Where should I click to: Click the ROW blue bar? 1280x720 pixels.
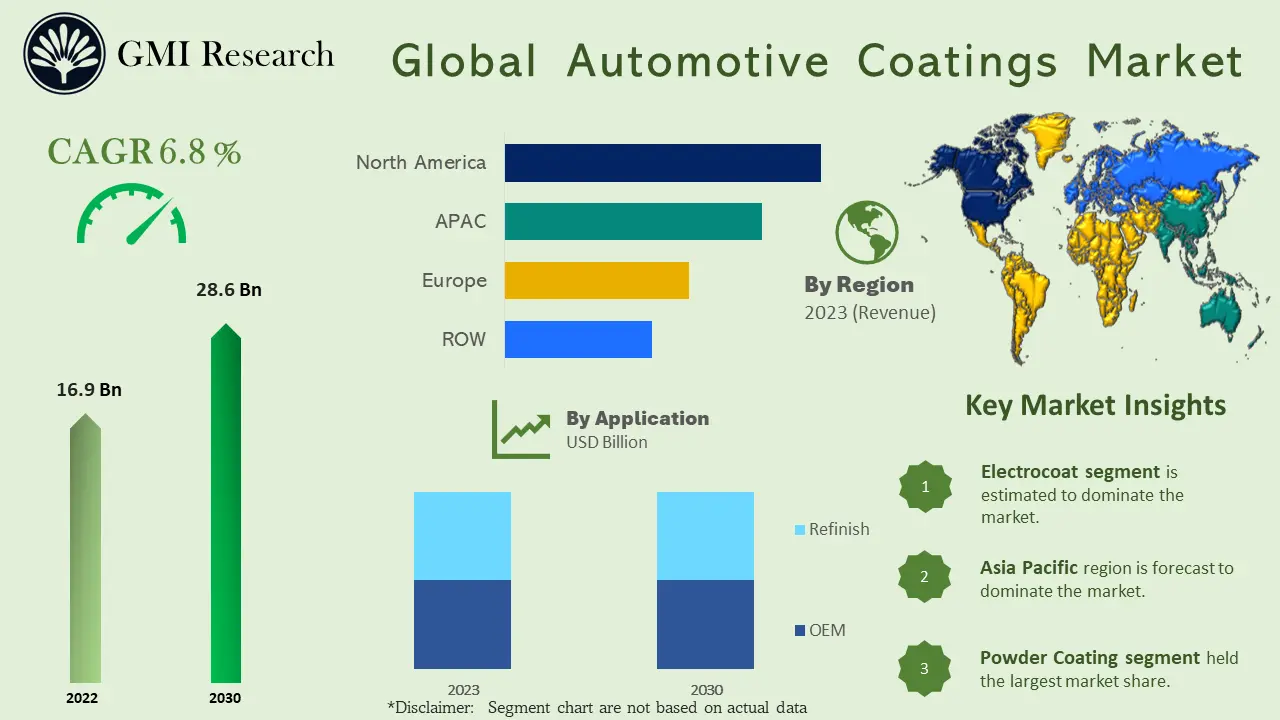(x=578, y=339)
